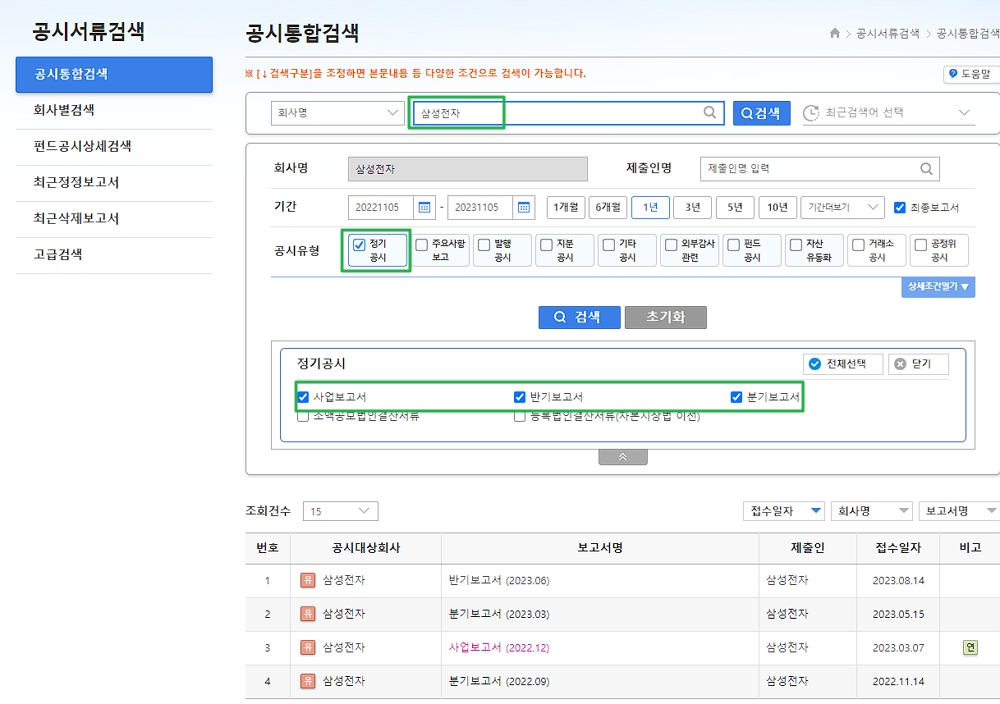This screenshot has width=1000, height=704.
Task: Set period to 3년
Action: coord(693,207)
